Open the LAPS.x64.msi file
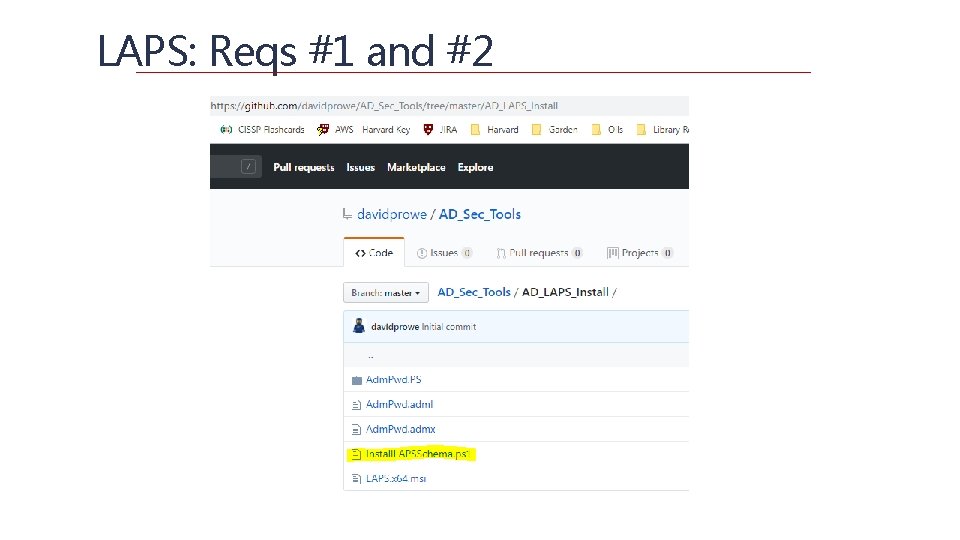The height and width of the screenshot is (540, 960). pos(396,478)
